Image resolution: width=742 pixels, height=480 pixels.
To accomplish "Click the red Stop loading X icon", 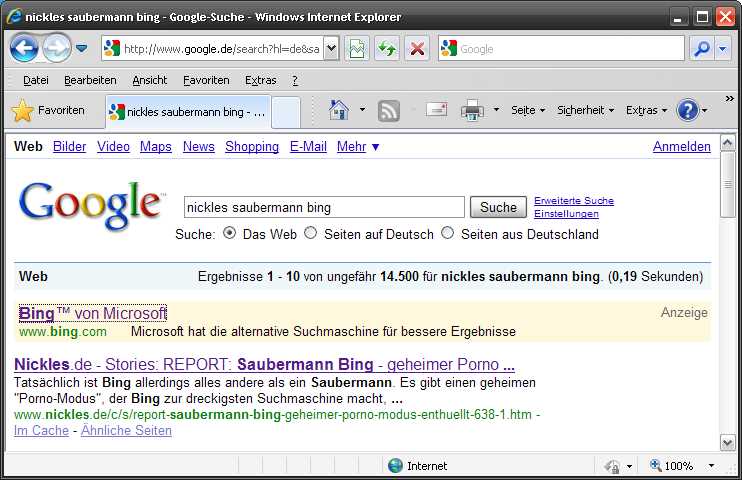I will (x=417, y=48).
